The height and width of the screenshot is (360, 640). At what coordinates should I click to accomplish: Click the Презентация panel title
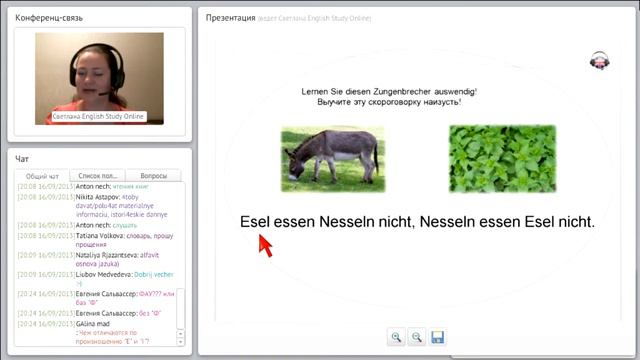(230, 18)
